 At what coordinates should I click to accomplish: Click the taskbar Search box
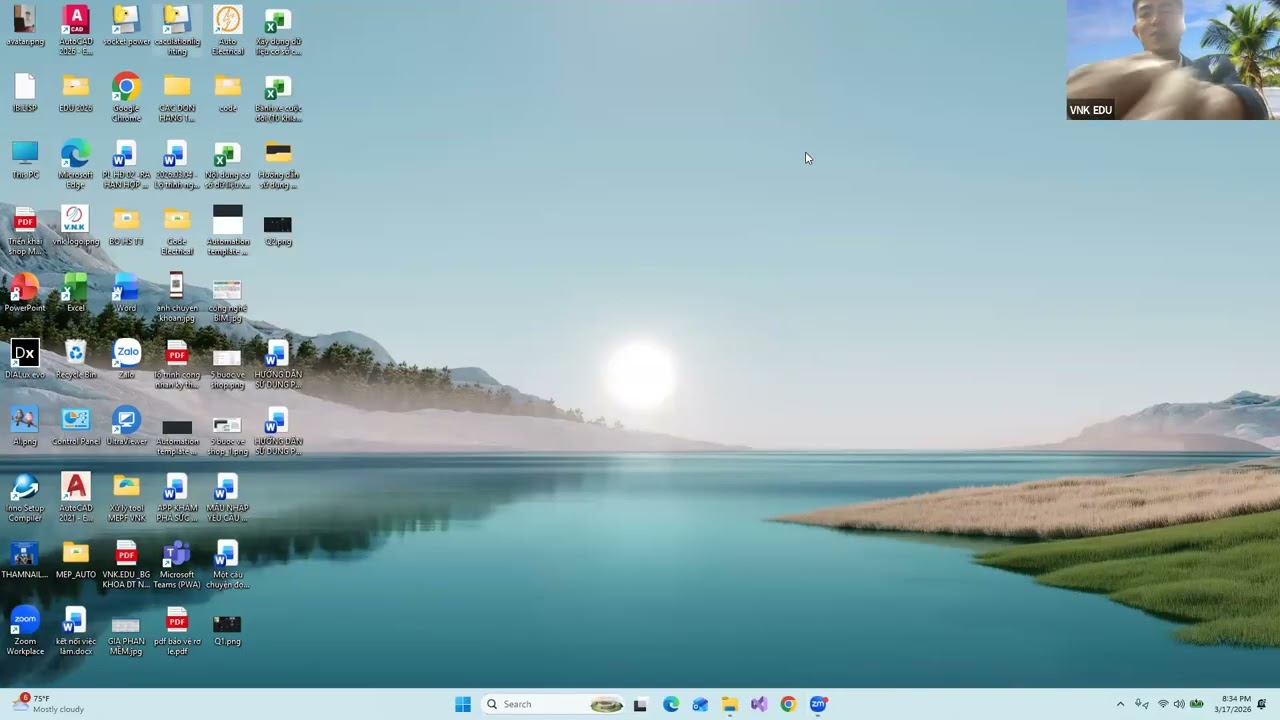[x=554, y=704]
